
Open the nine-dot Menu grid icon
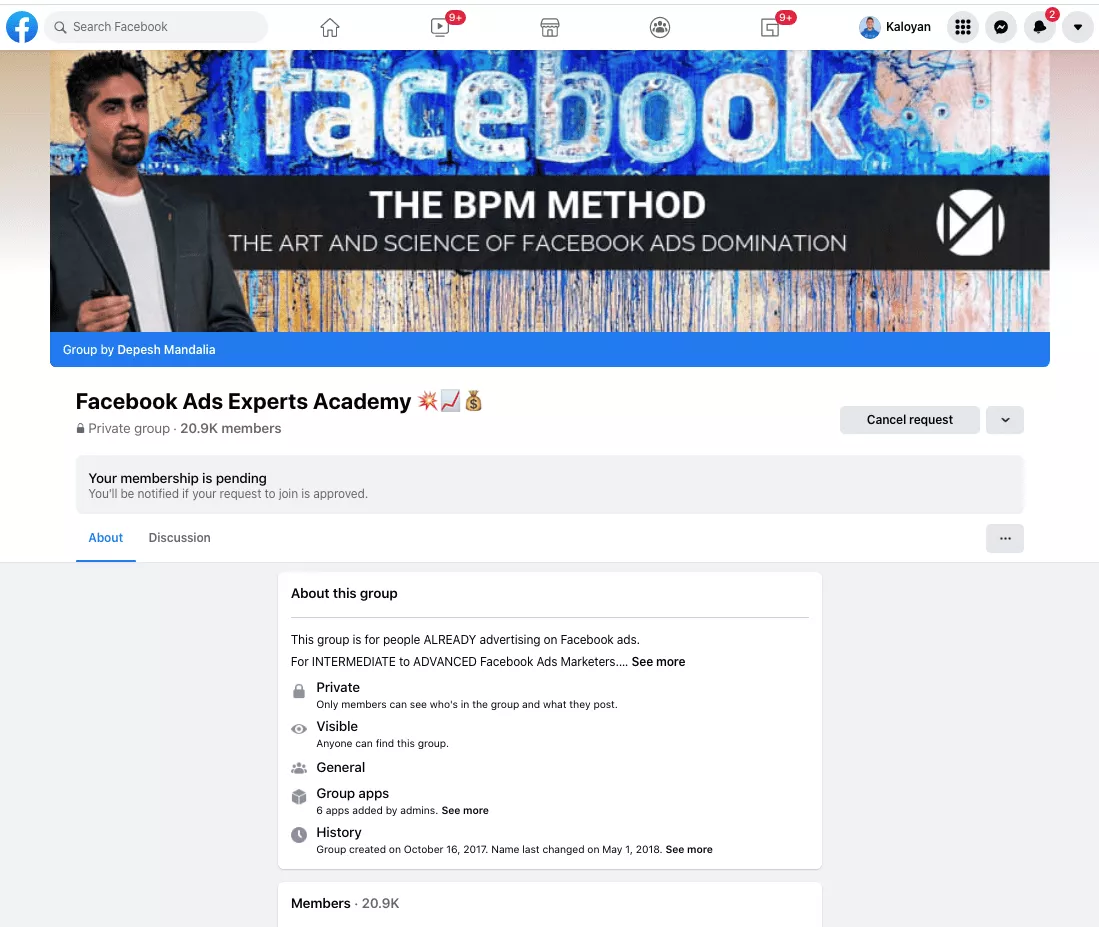tap(963, 27)
